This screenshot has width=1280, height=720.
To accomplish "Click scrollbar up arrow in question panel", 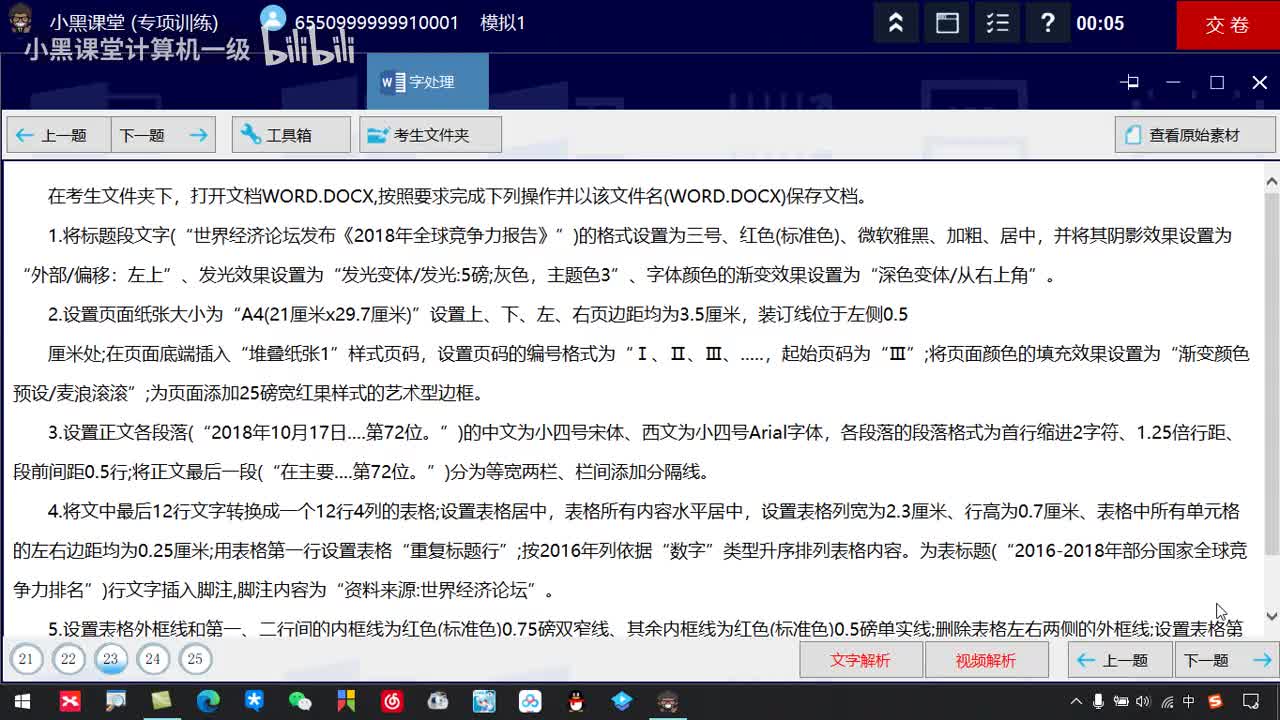I will [x=1271, y=182].
